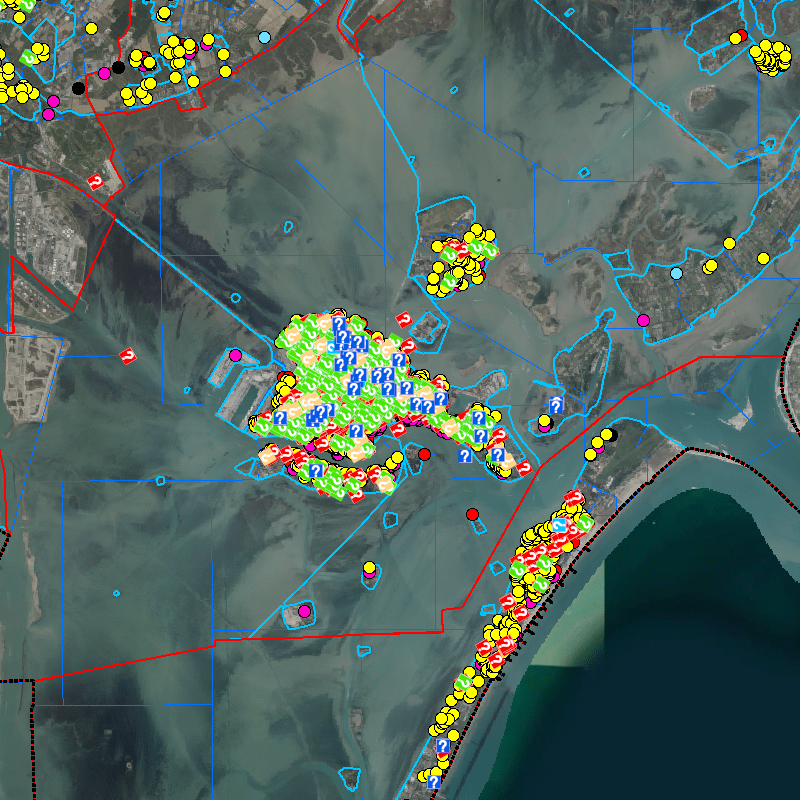Viewport: 800px width, 800px height.
Task: Click magenta dot on isolated southern lagoon island
Action: pyautogui.click(x=304, y=611)
